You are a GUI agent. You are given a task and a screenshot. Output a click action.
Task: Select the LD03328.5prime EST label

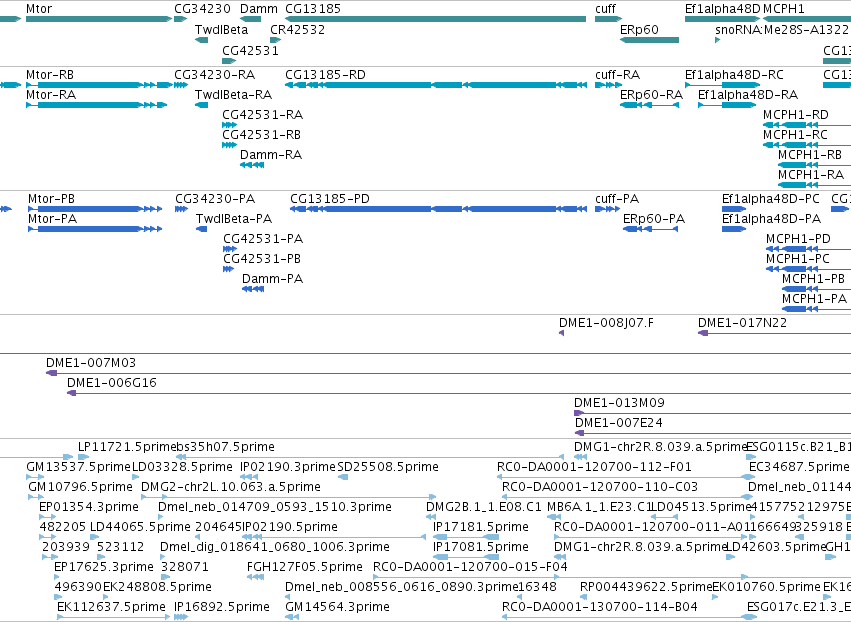pyautogui.click(x=182, y=467)
